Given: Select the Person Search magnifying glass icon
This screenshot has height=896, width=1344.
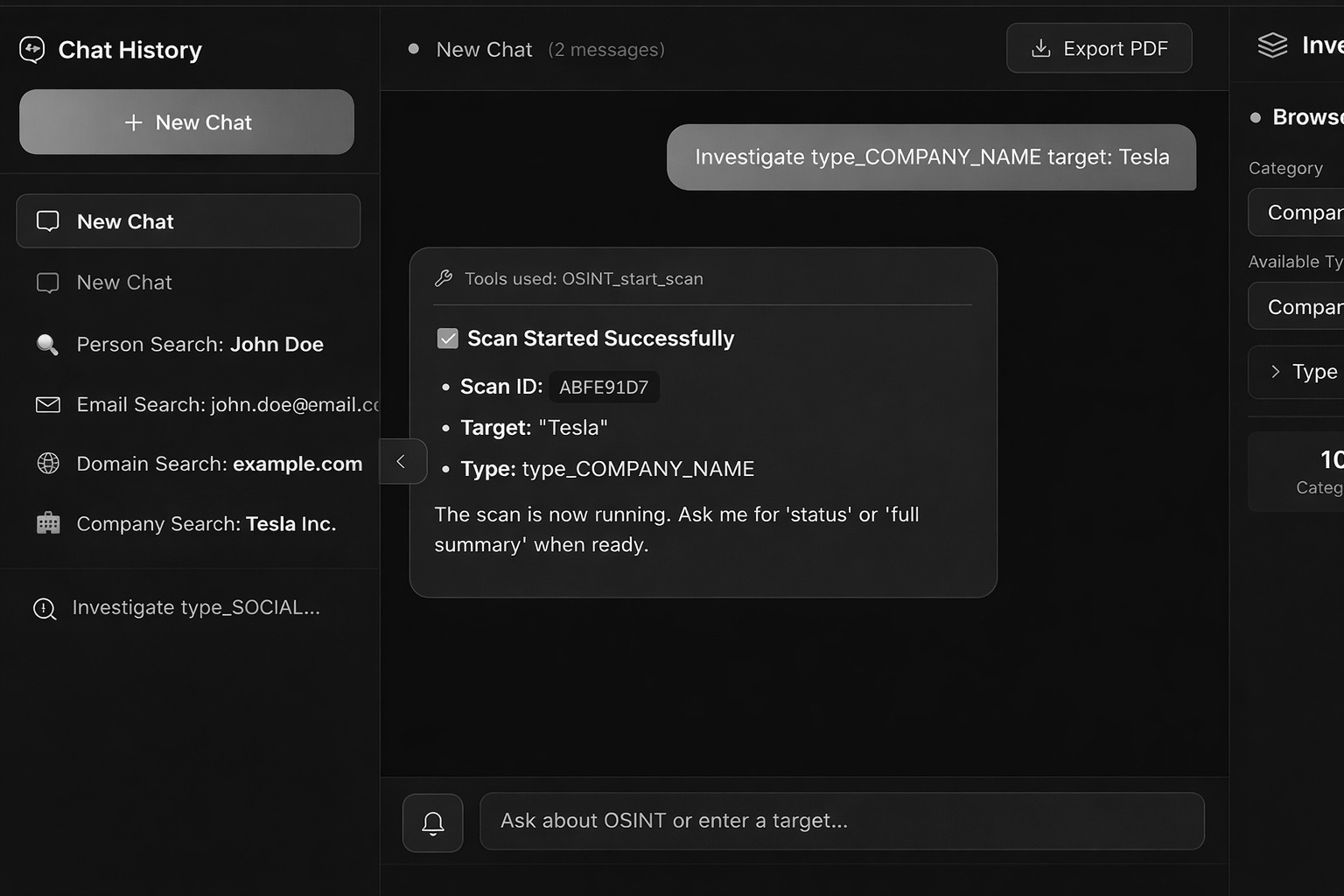Looking at the screenshot, I should [x=46, y=344].
